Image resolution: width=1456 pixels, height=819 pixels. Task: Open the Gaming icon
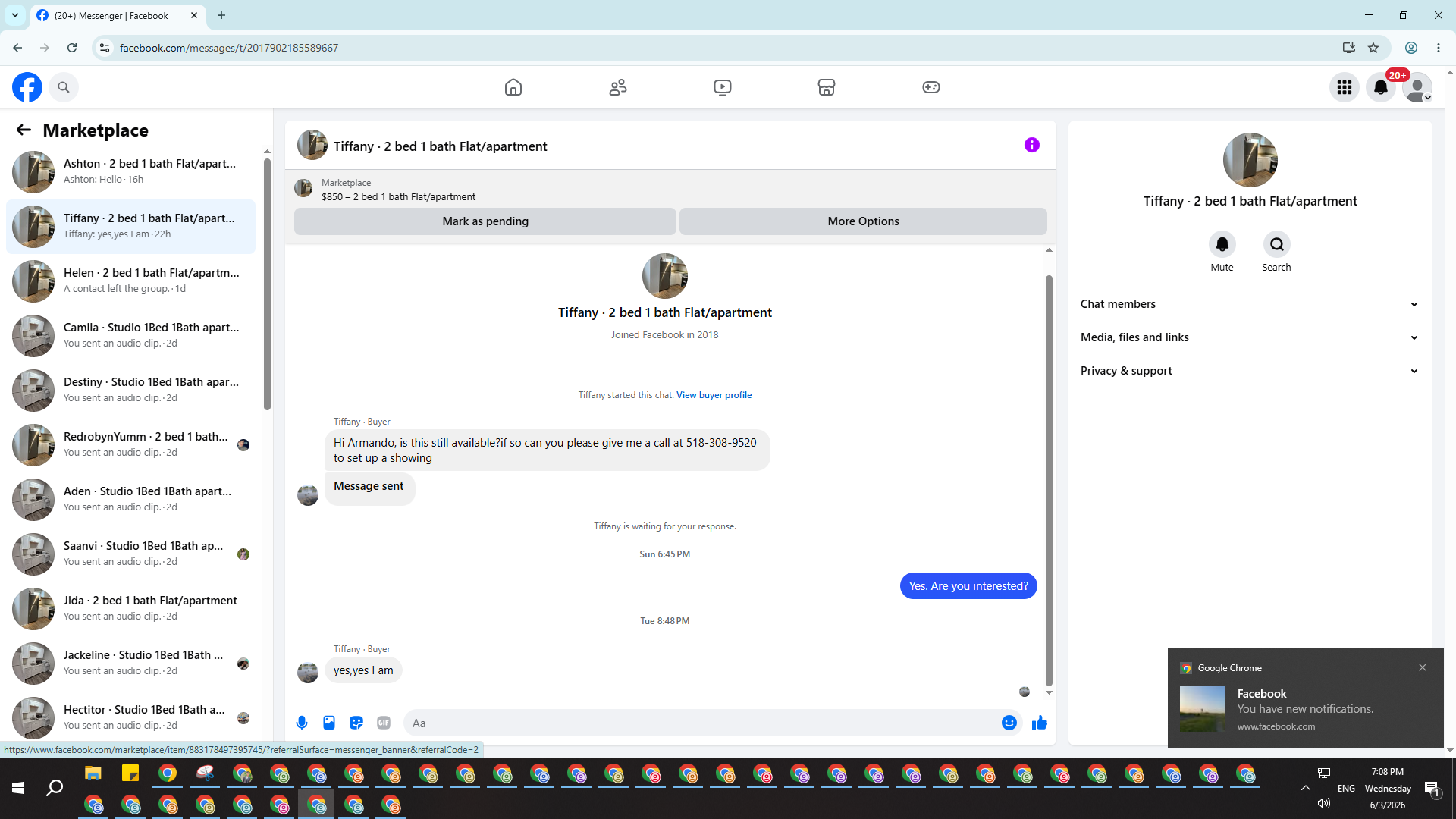click(x=931, y=87)
